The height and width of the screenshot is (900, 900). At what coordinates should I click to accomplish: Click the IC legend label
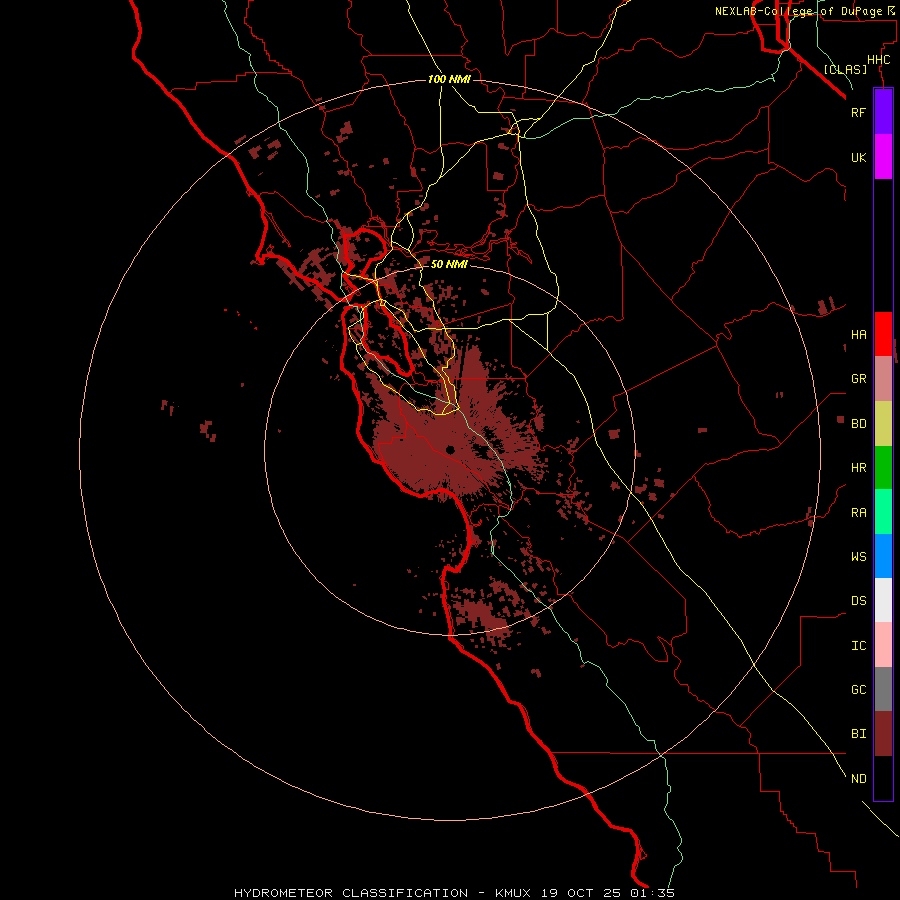pyautogui.click(x=858, y=646)
